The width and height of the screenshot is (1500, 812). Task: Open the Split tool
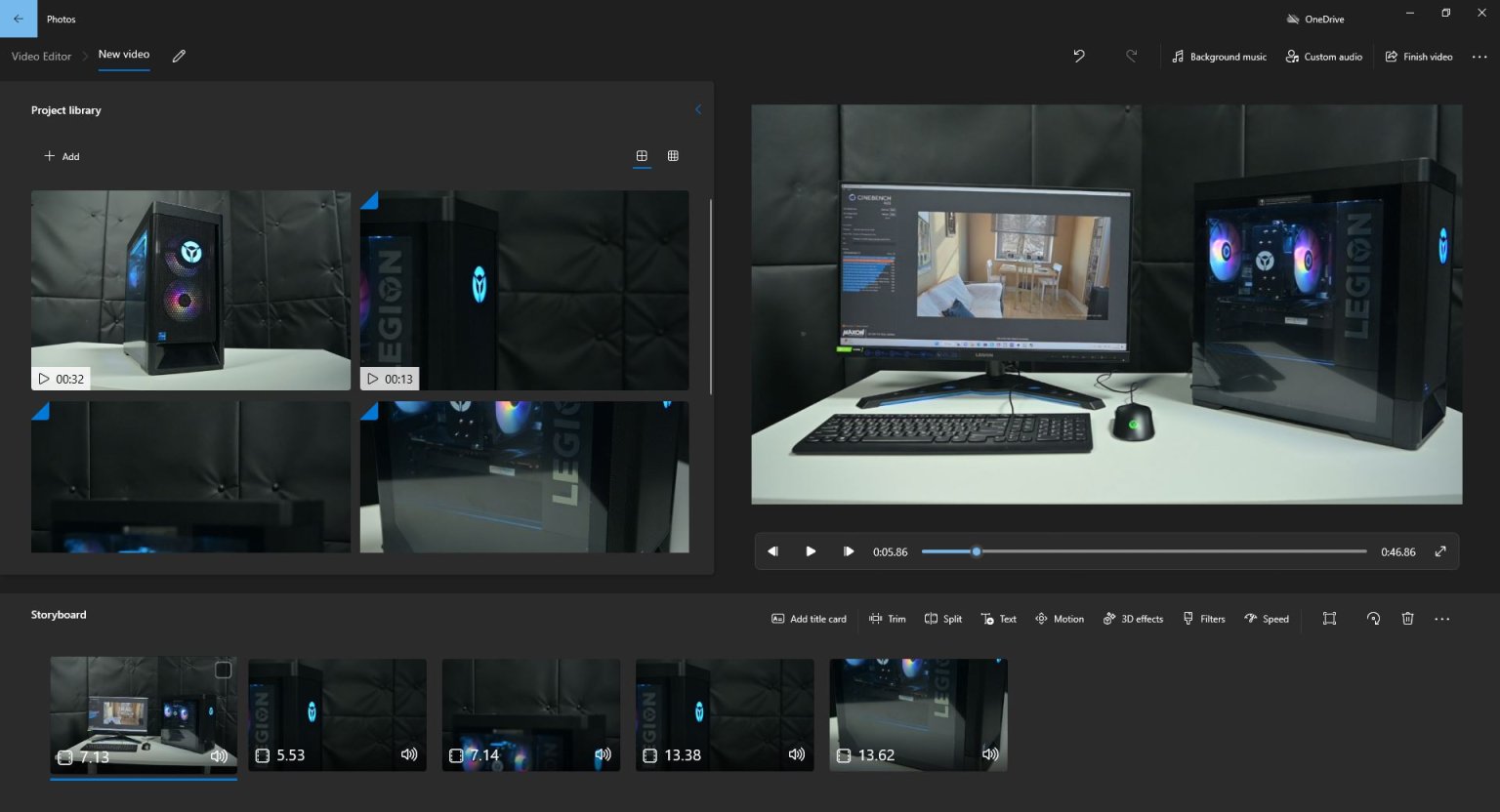point(941,618)
